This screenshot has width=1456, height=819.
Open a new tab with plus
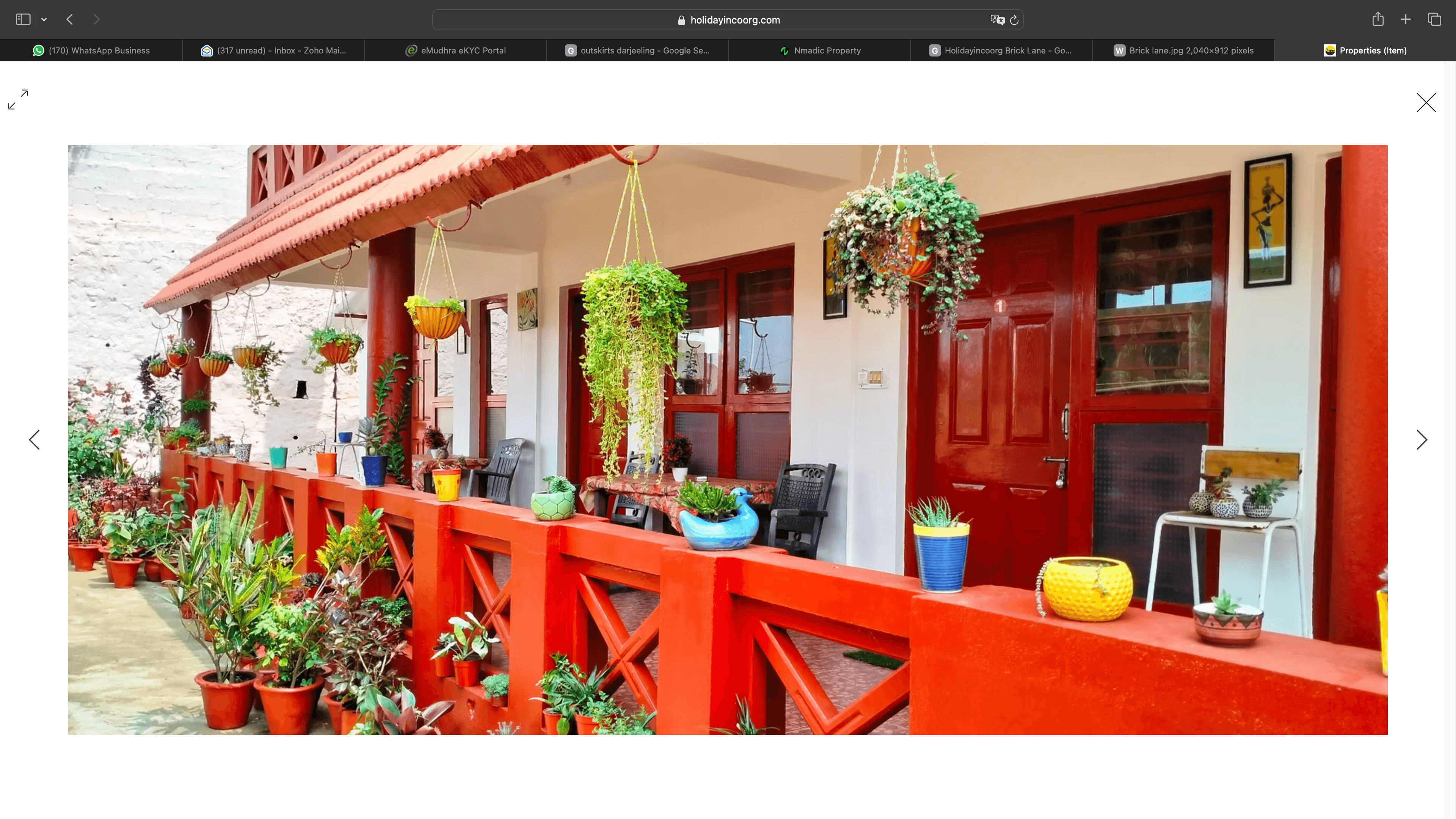(x=1406, y=20)
